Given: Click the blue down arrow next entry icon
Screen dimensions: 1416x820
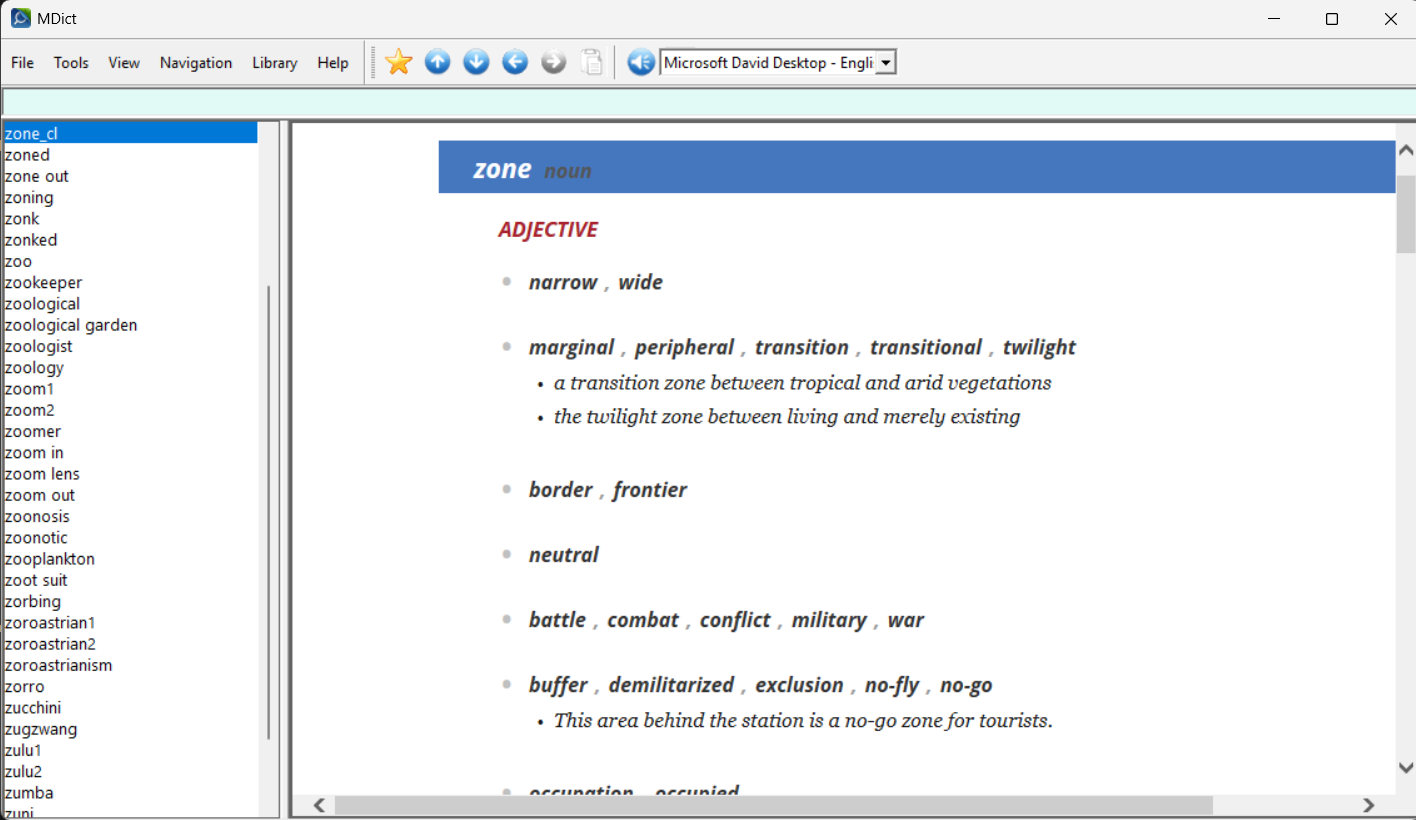Looking at the screenshot, I should click(476, 62).
